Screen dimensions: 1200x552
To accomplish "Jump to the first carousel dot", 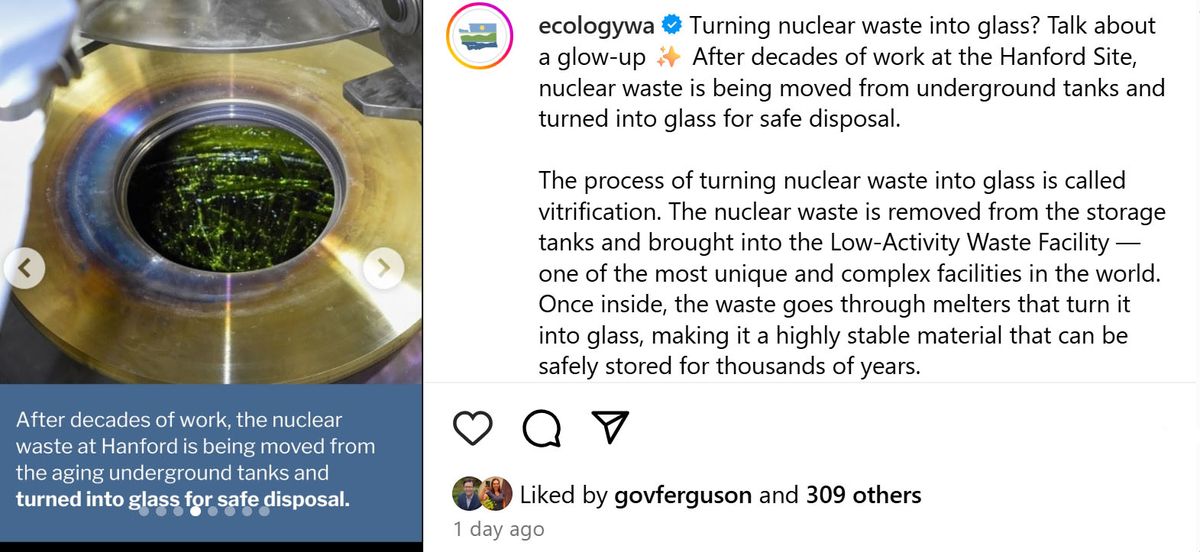I will tap(144, 510).
